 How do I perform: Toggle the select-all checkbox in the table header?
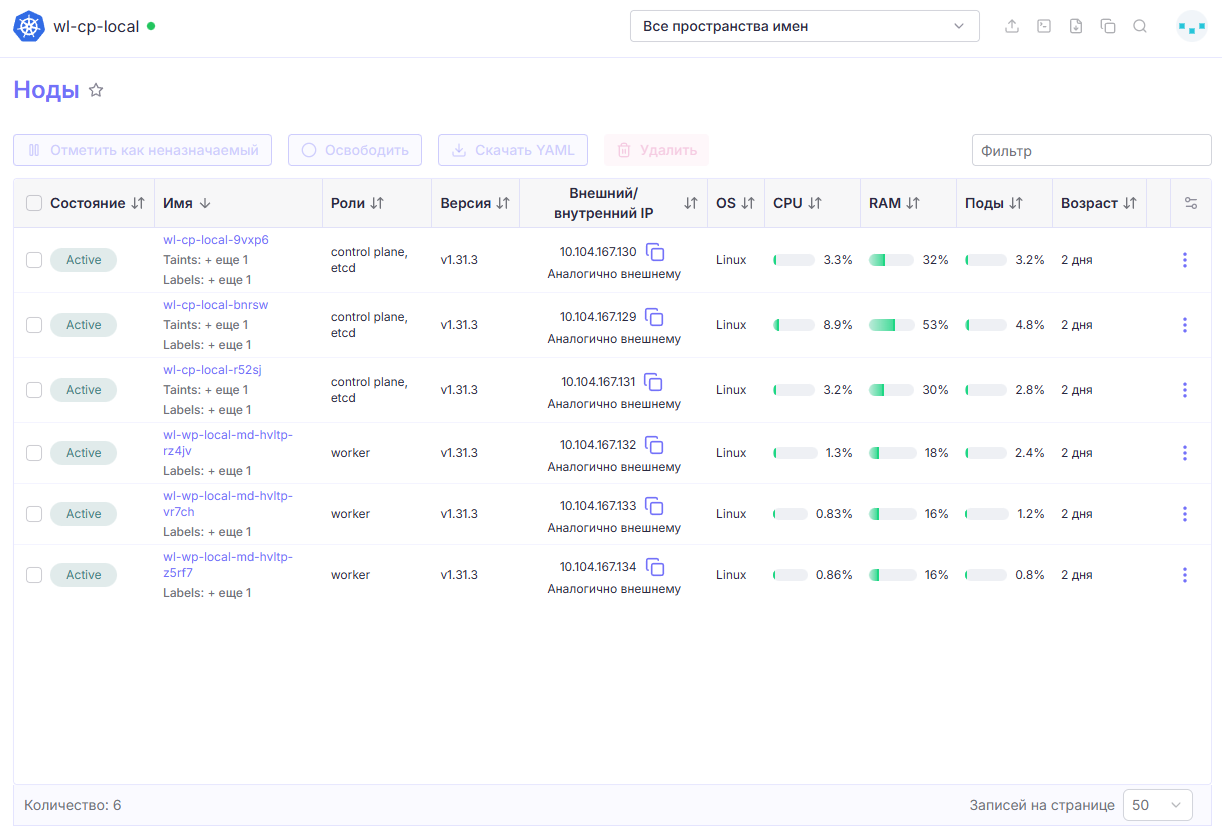pyautogui.click(x=34, y=203)
